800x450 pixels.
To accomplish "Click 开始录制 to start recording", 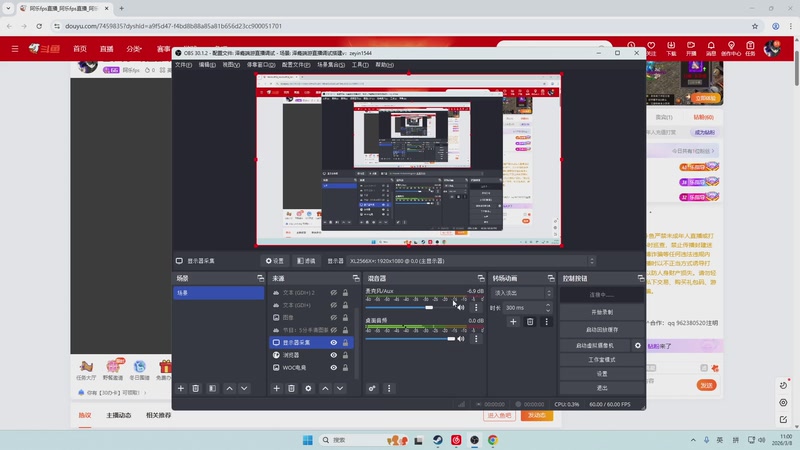I will click(602, 312).
